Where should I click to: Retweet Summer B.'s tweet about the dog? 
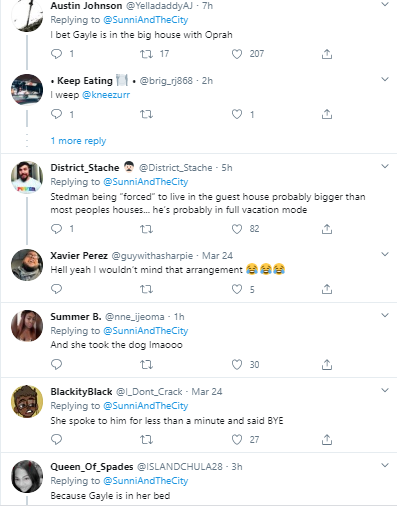pos(146,364)
